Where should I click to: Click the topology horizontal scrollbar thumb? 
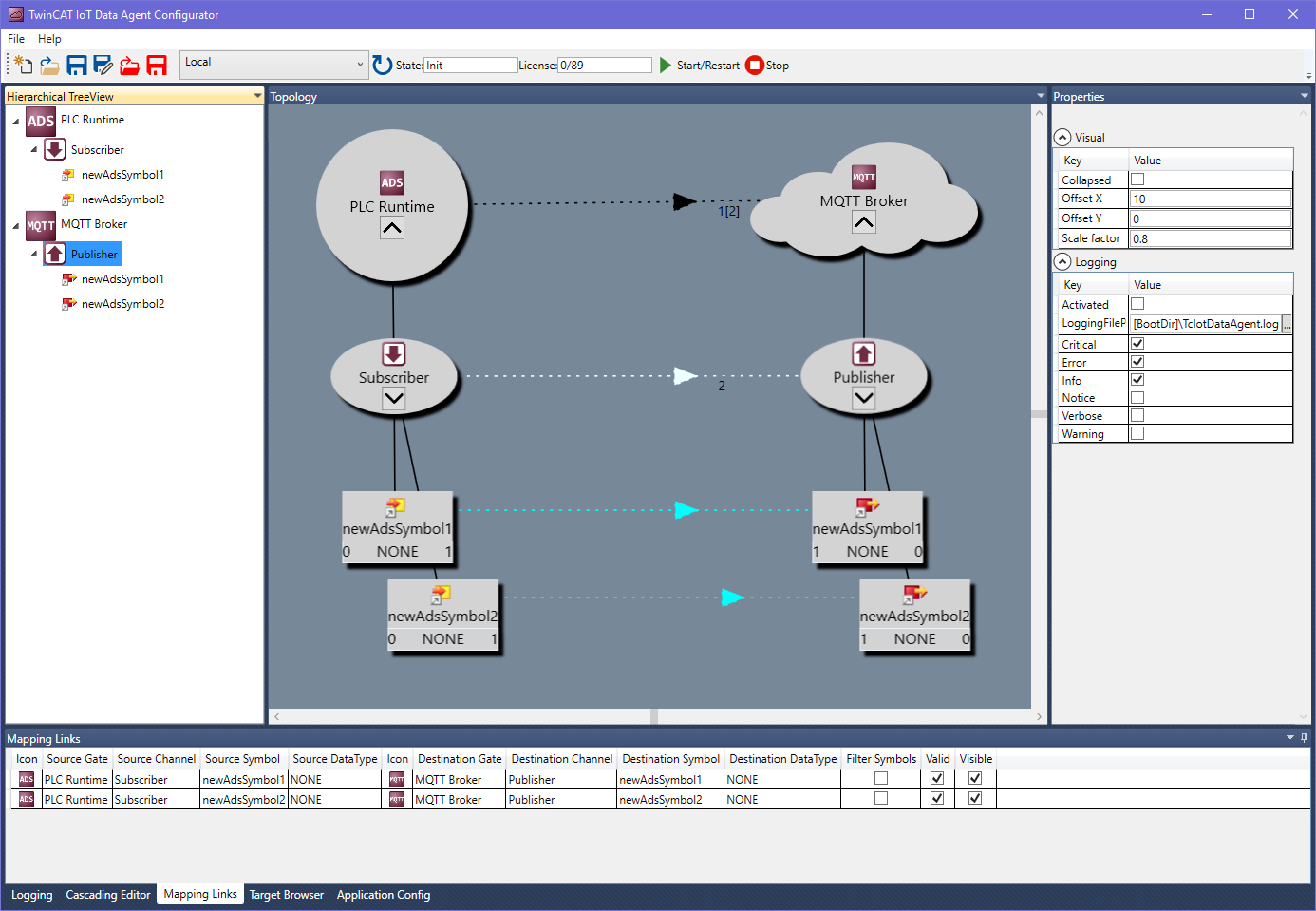(x=654, y=716)
